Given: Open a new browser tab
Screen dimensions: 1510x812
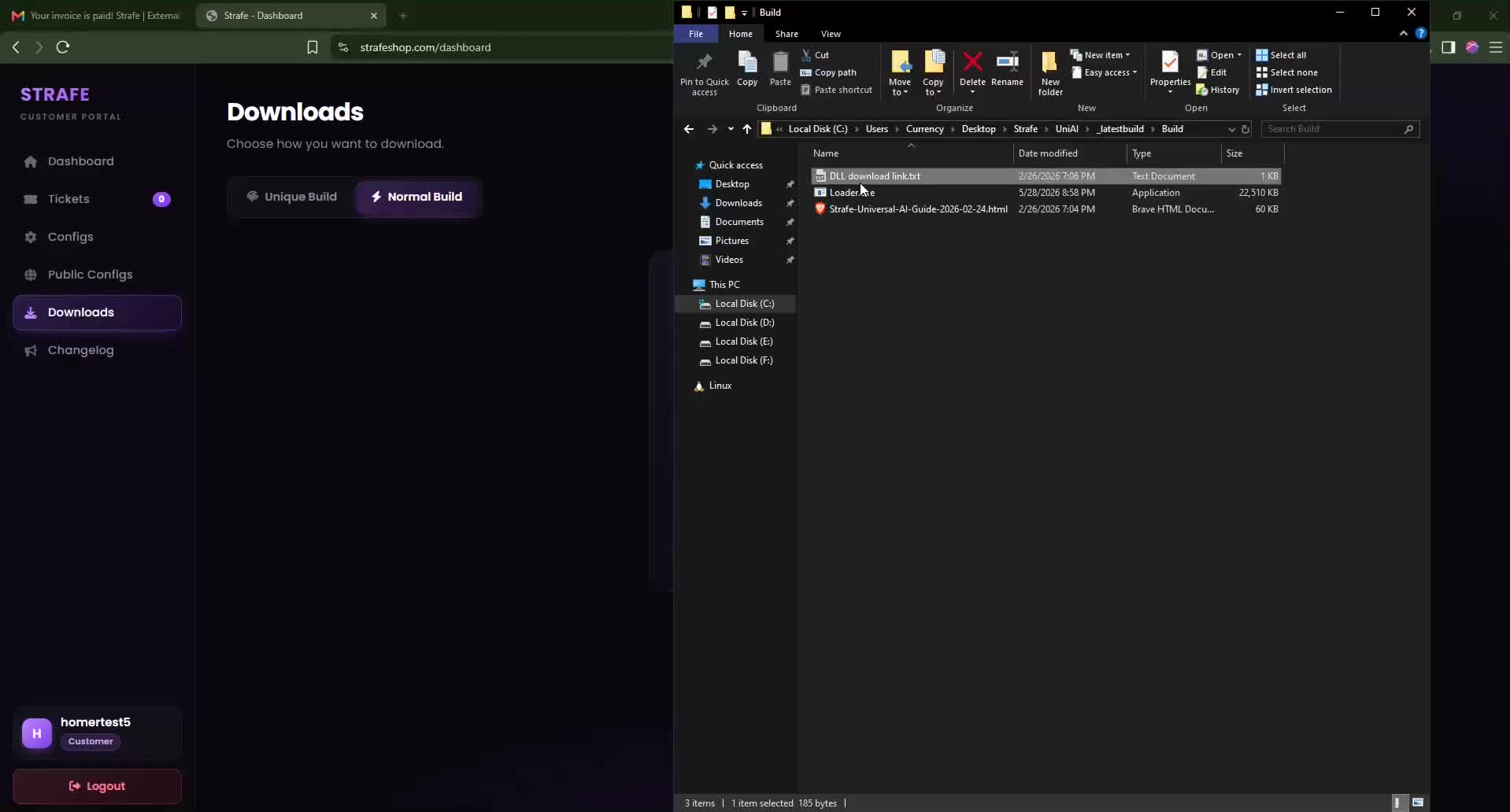Looking at the screenshot, I should 403,16.
